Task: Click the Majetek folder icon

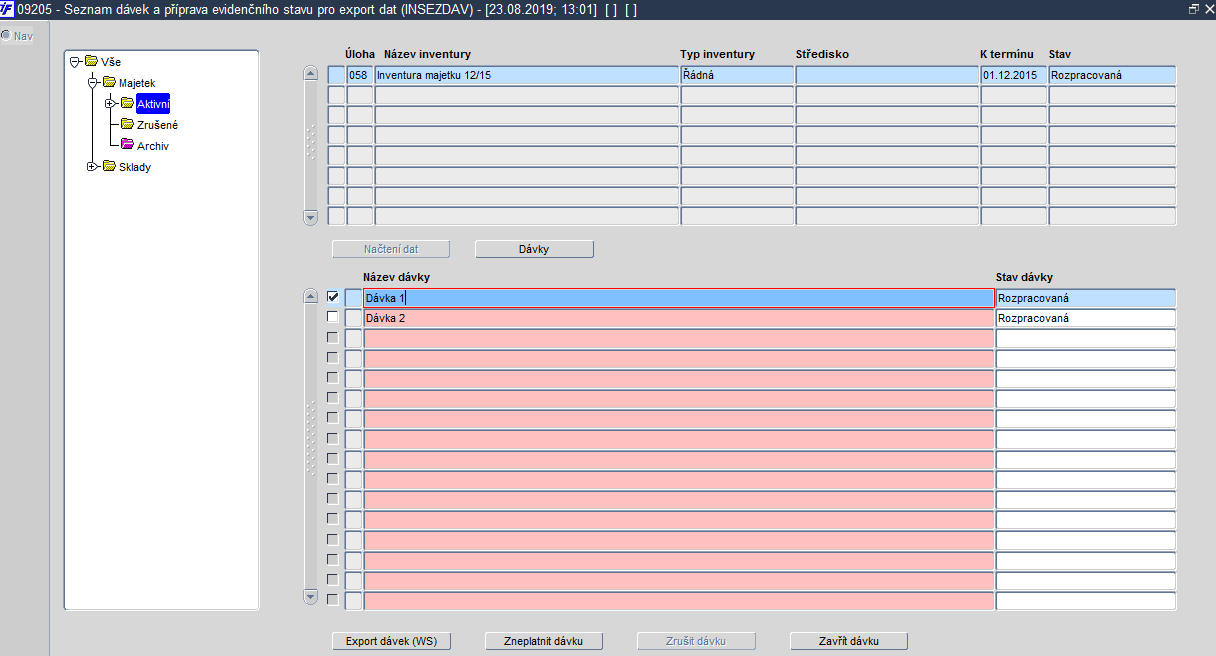Action: click(109, 82)
